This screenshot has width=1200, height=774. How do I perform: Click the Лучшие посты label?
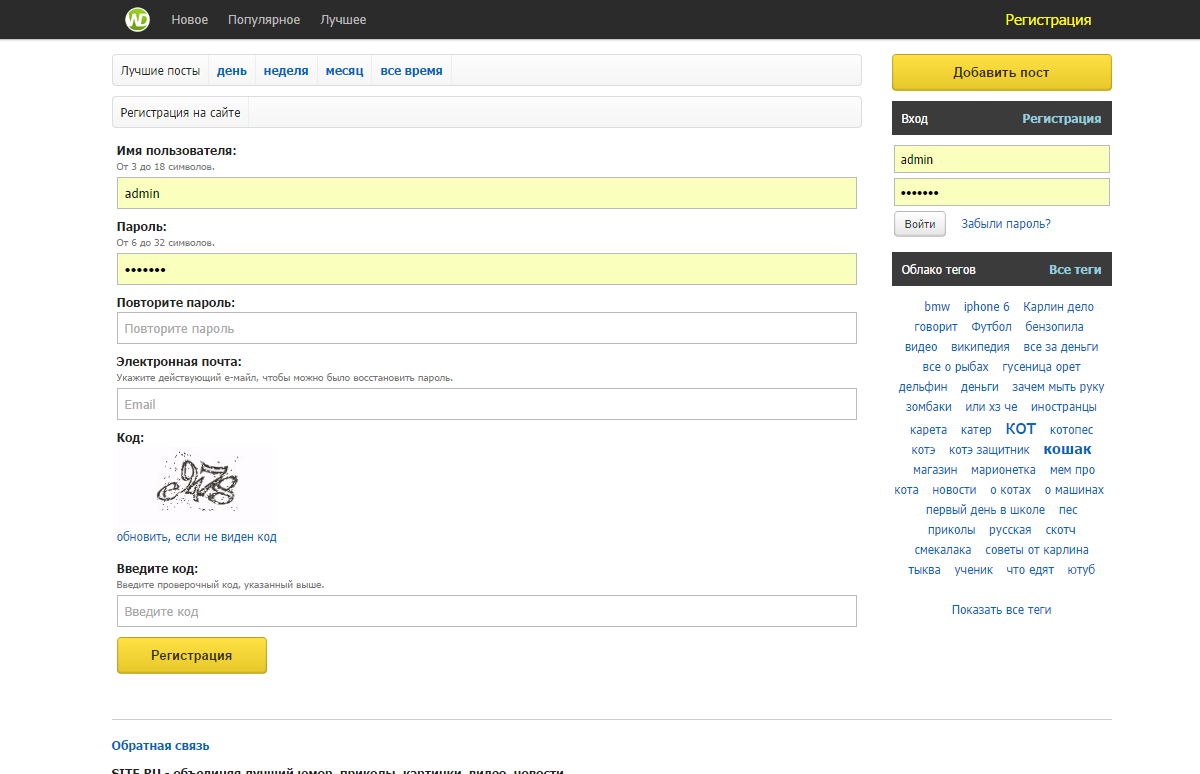[x=160, y=71]
